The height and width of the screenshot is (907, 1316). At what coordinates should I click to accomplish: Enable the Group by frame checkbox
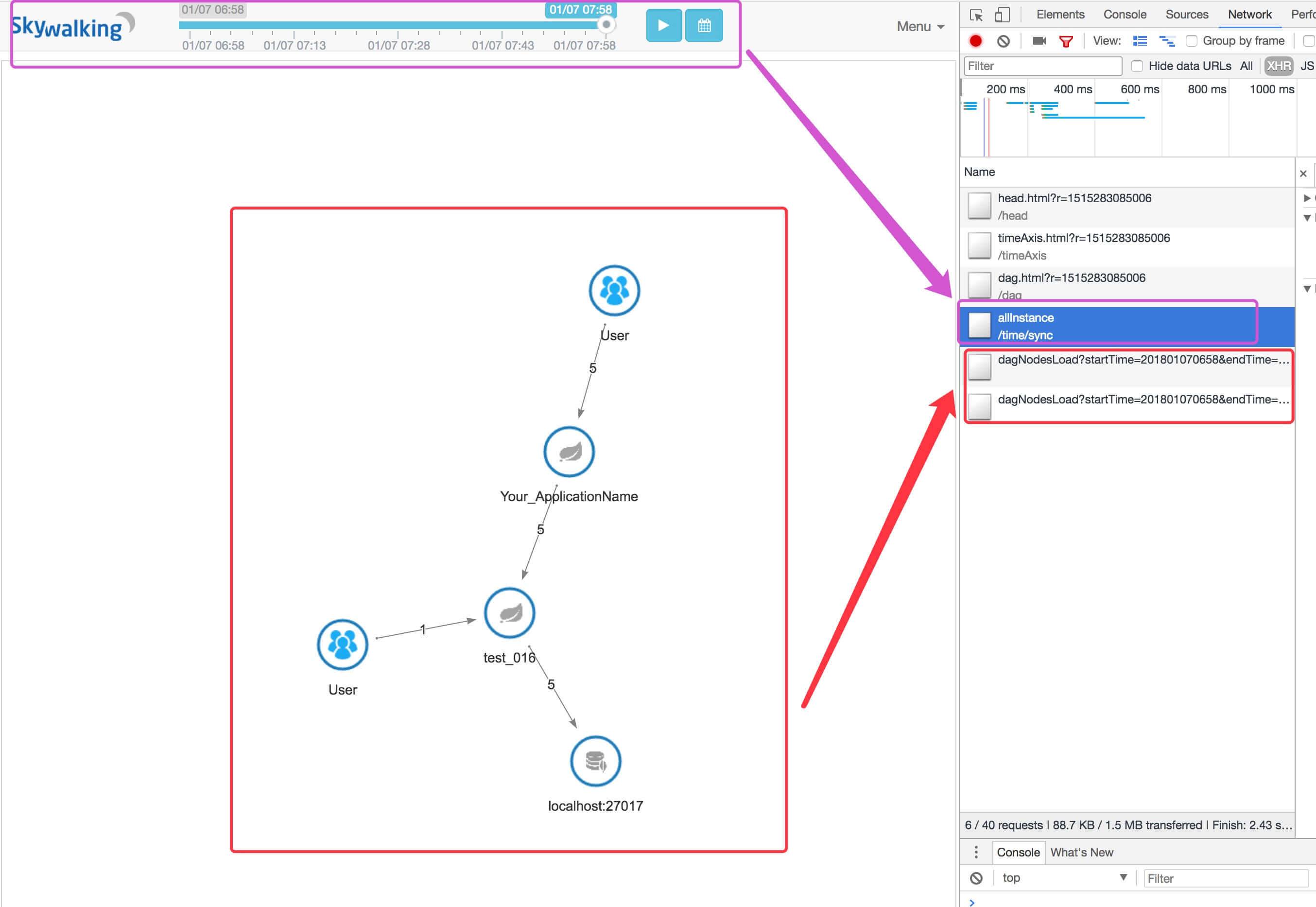pos(1192,41)
